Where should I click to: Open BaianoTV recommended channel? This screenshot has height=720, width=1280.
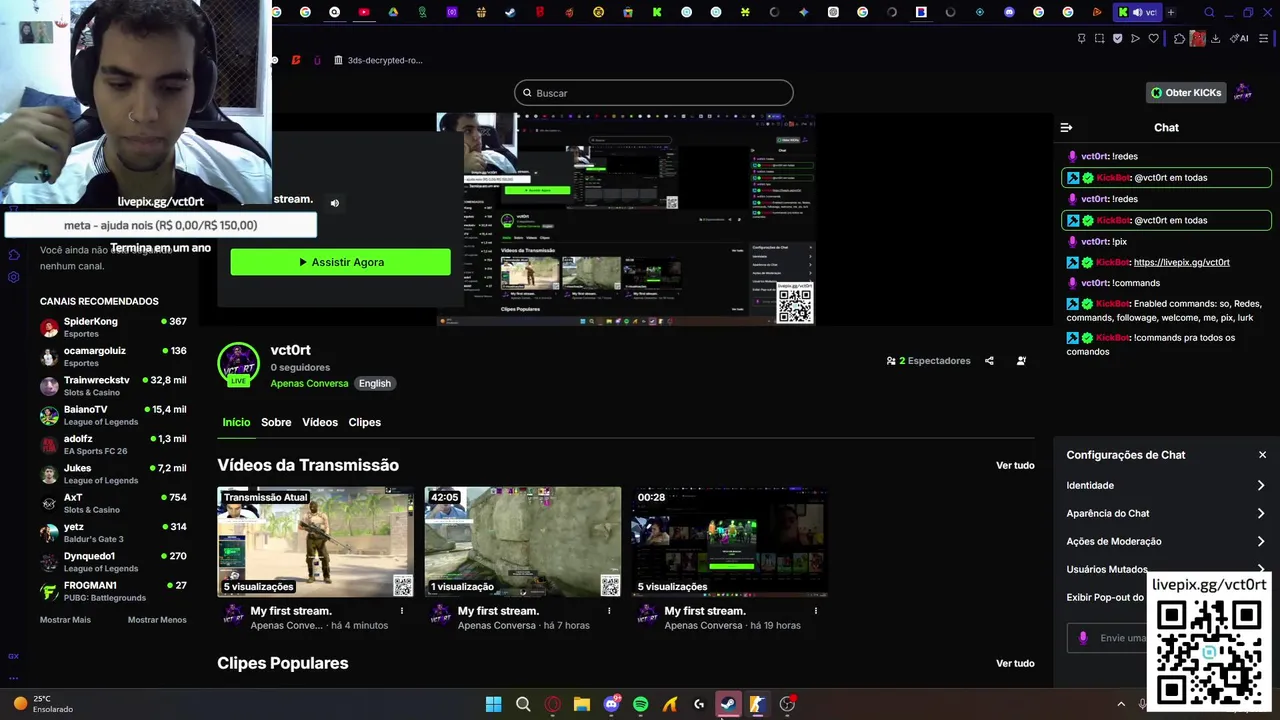(x=113, y=415)
